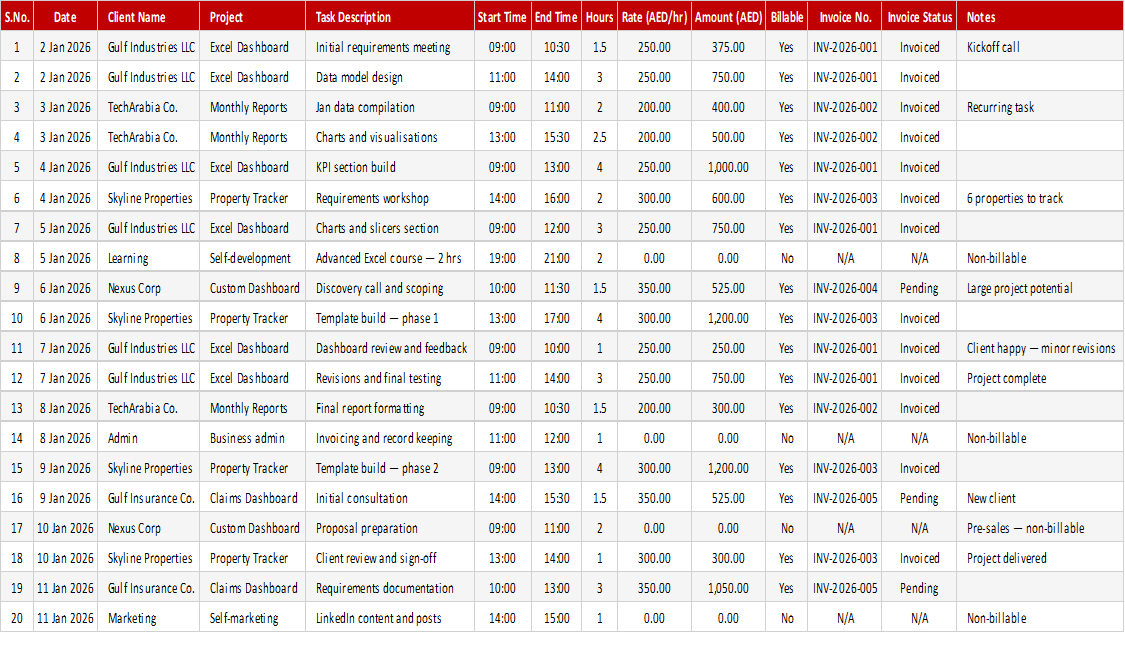
Task: Click the 'Template build — phase 1' cell
Action: [x=390, y=319]
